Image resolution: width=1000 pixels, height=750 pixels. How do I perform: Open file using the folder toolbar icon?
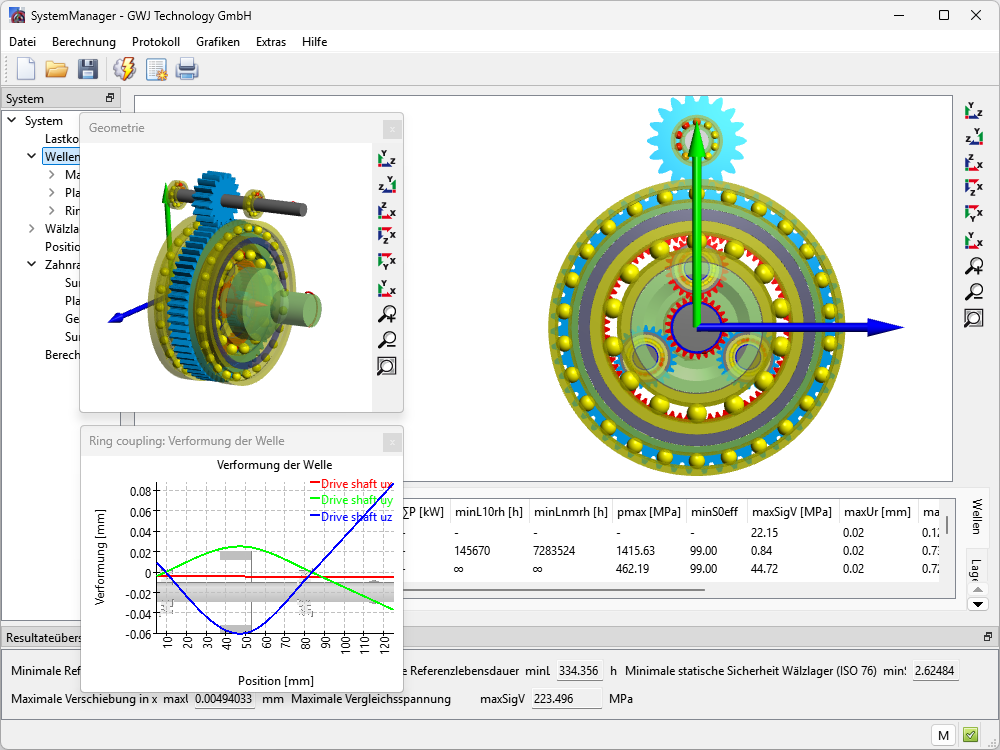pyautogui.click(x=56, y=69)
